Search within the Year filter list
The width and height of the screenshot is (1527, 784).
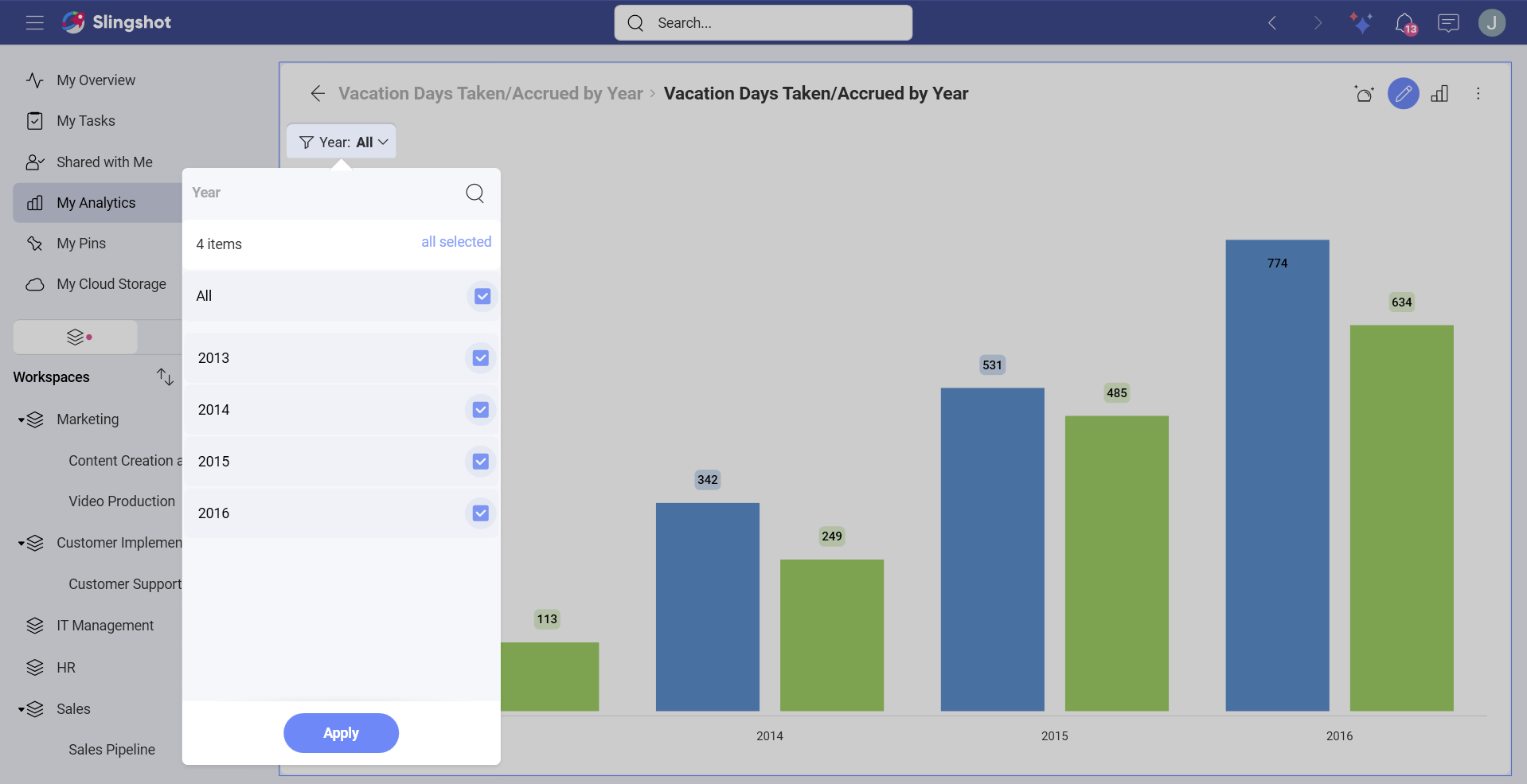[x=475, y=193]
